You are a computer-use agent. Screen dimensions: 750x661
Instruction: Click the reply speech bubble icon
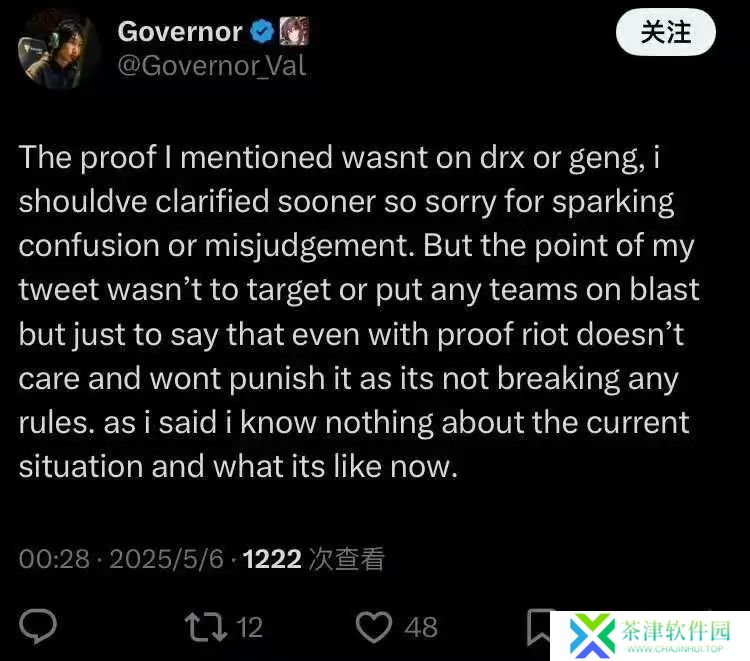tap(38, 626)
